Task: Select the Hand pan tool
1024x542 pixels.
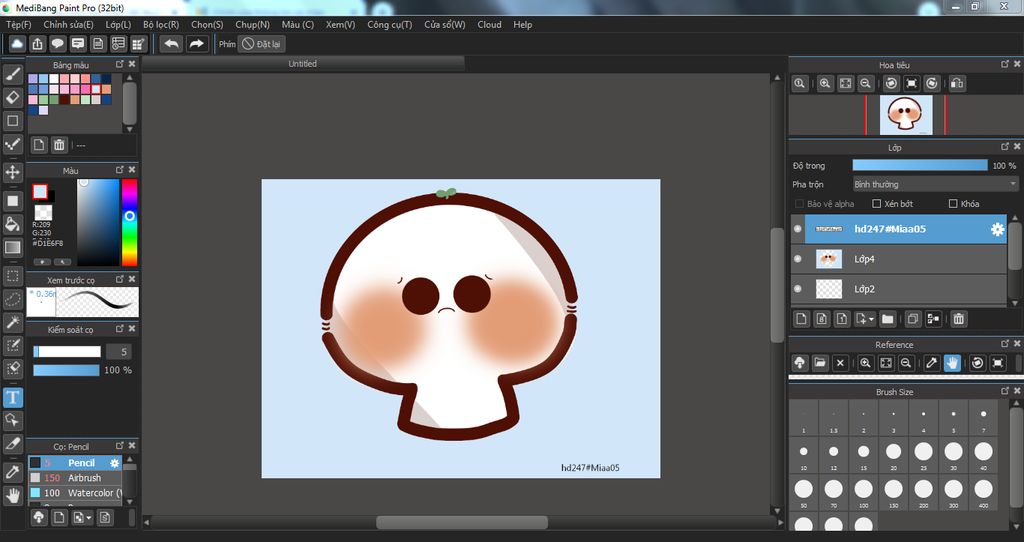Action: 12,496
